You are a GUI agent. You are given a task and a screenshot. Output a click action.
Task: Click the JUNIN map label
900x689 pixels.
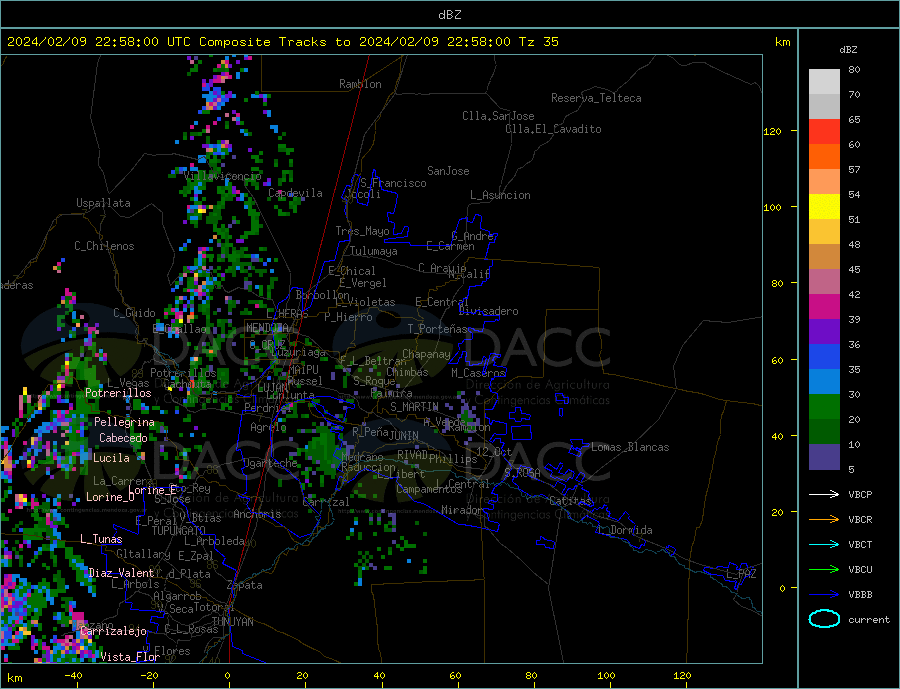(x=404, y=436)
